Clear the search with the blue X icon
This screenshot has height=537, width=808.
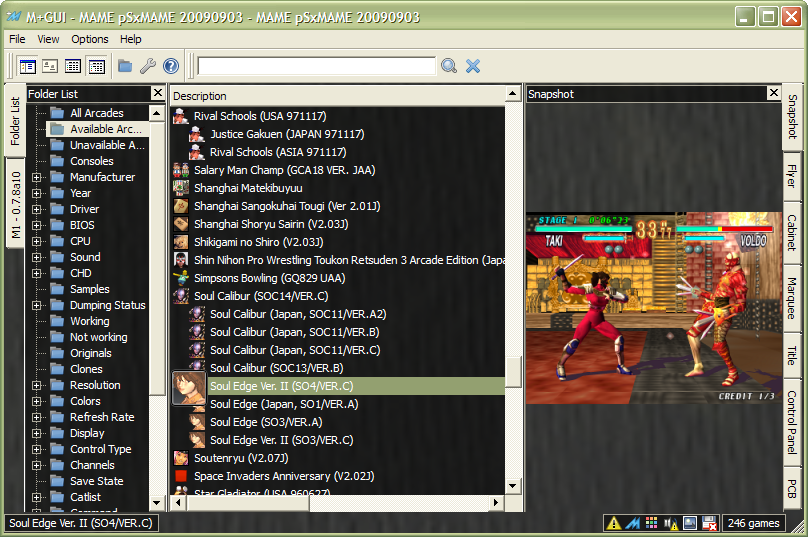click(473, 66)
